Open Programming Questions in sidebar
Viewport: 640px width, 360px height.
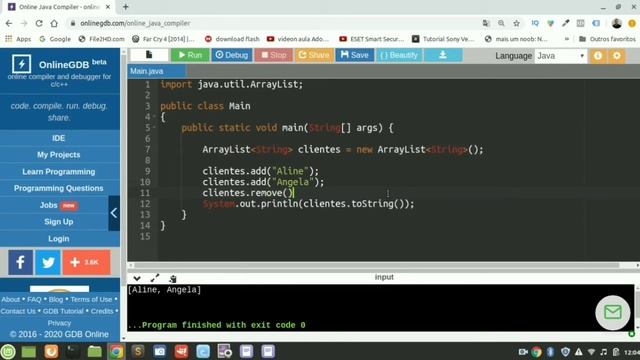click(x=59, y=188)
